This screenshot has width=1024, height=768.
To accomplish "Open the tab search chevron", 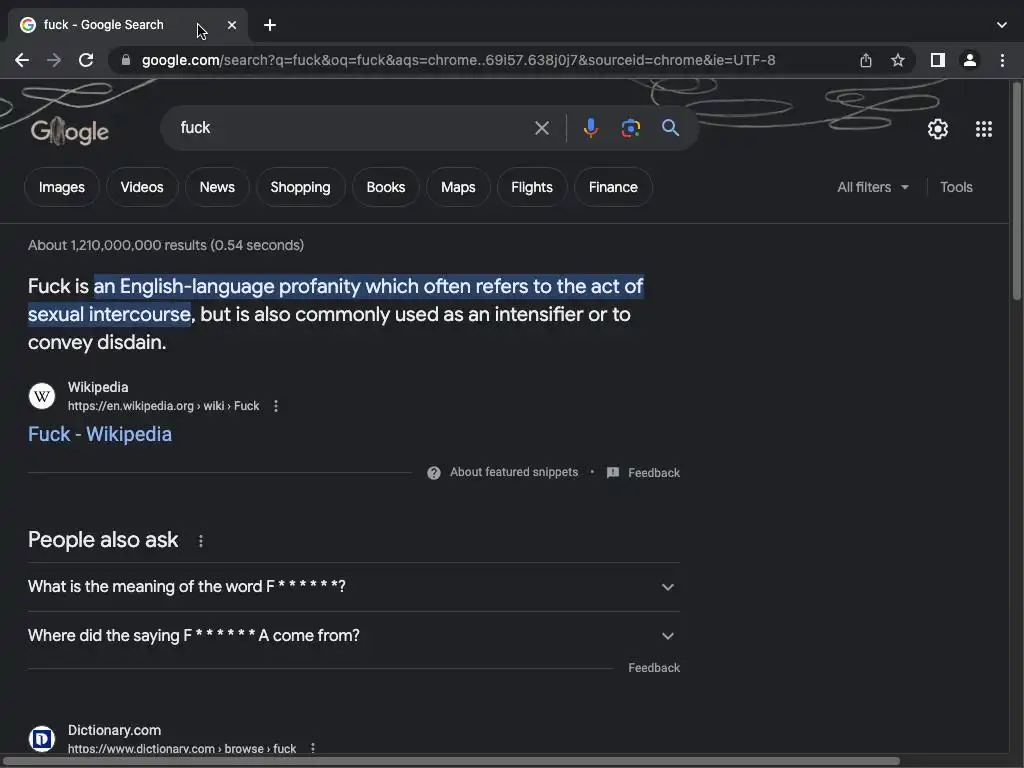I will click(x=1002, y=25).
